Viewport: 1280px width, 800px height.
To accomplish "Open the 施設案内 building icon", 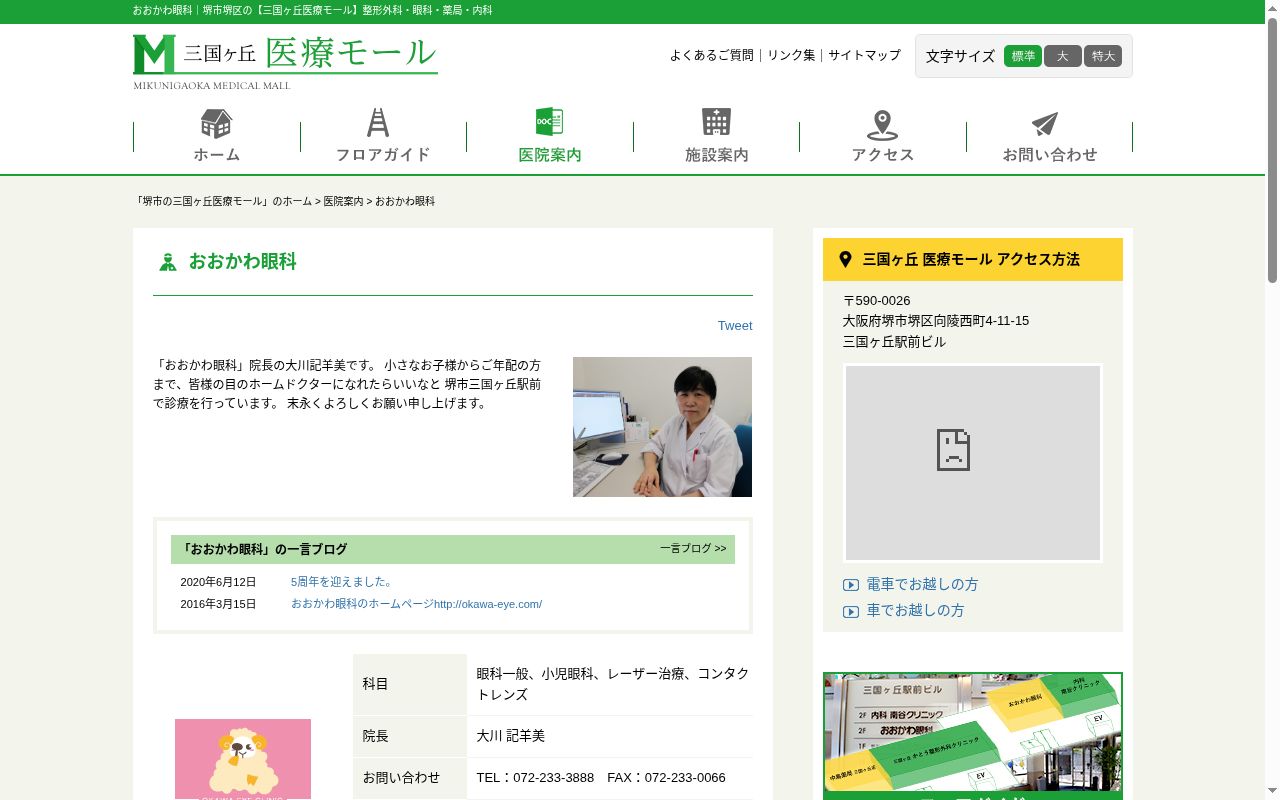I will (x=716, y=122).
